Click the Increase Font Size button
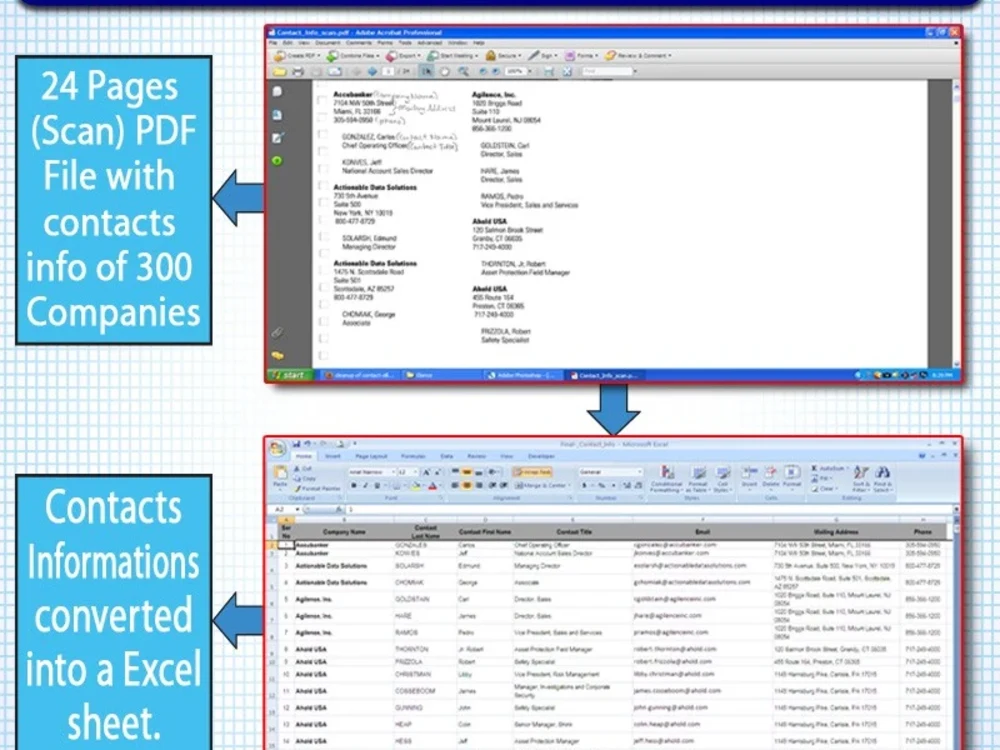This screenshot has width=1000, height=750. coord(426,472)
